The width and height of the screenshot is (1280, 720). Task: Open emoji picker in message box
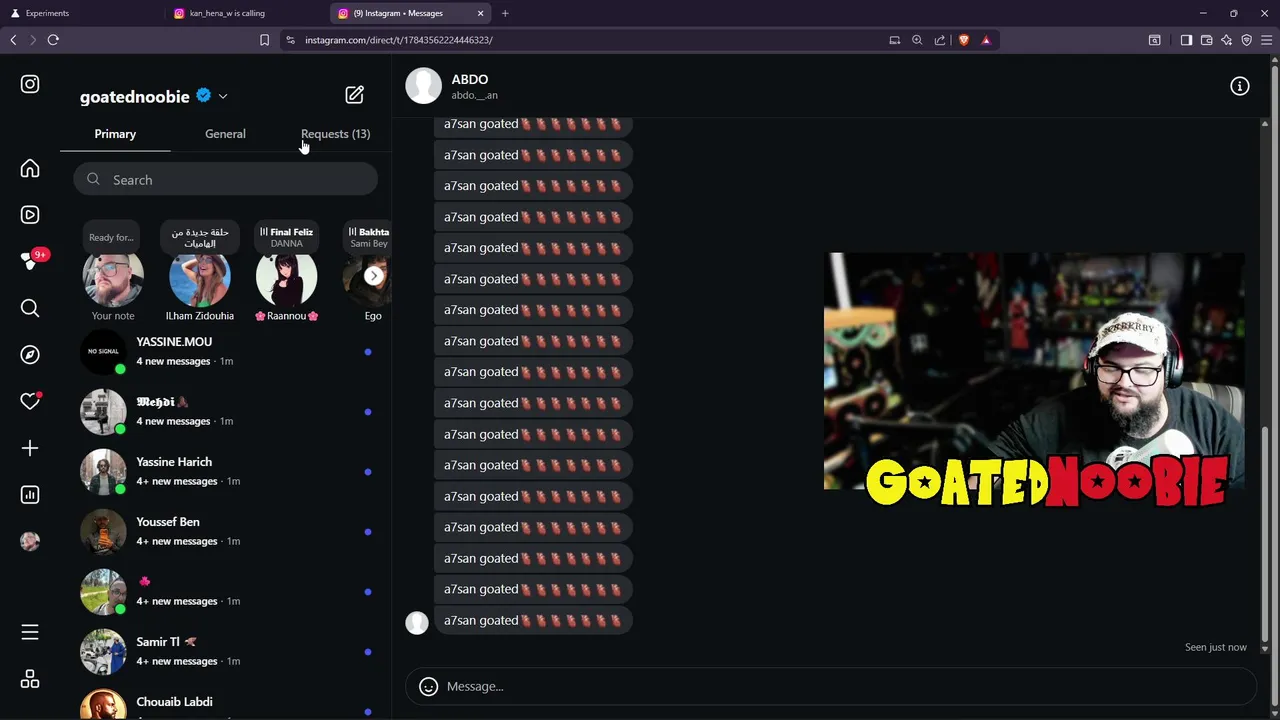(428, 686)
